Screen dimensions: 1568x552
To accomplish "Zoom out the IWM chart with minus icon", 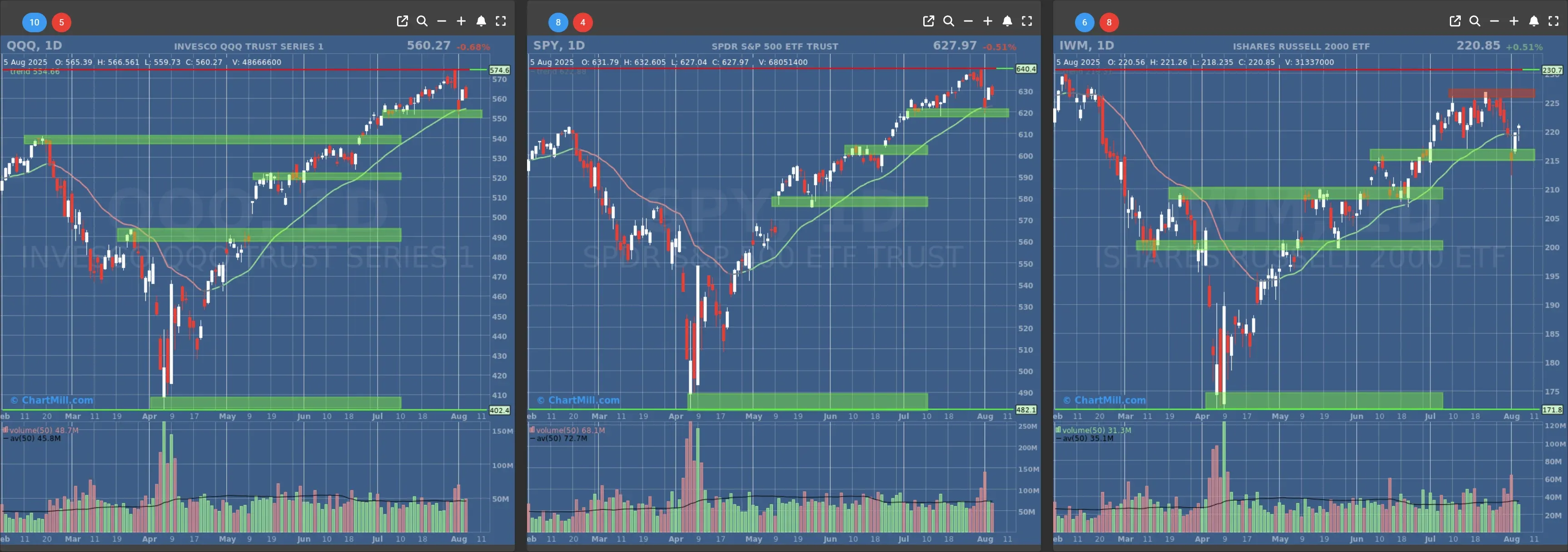I will coord(1494,21).
